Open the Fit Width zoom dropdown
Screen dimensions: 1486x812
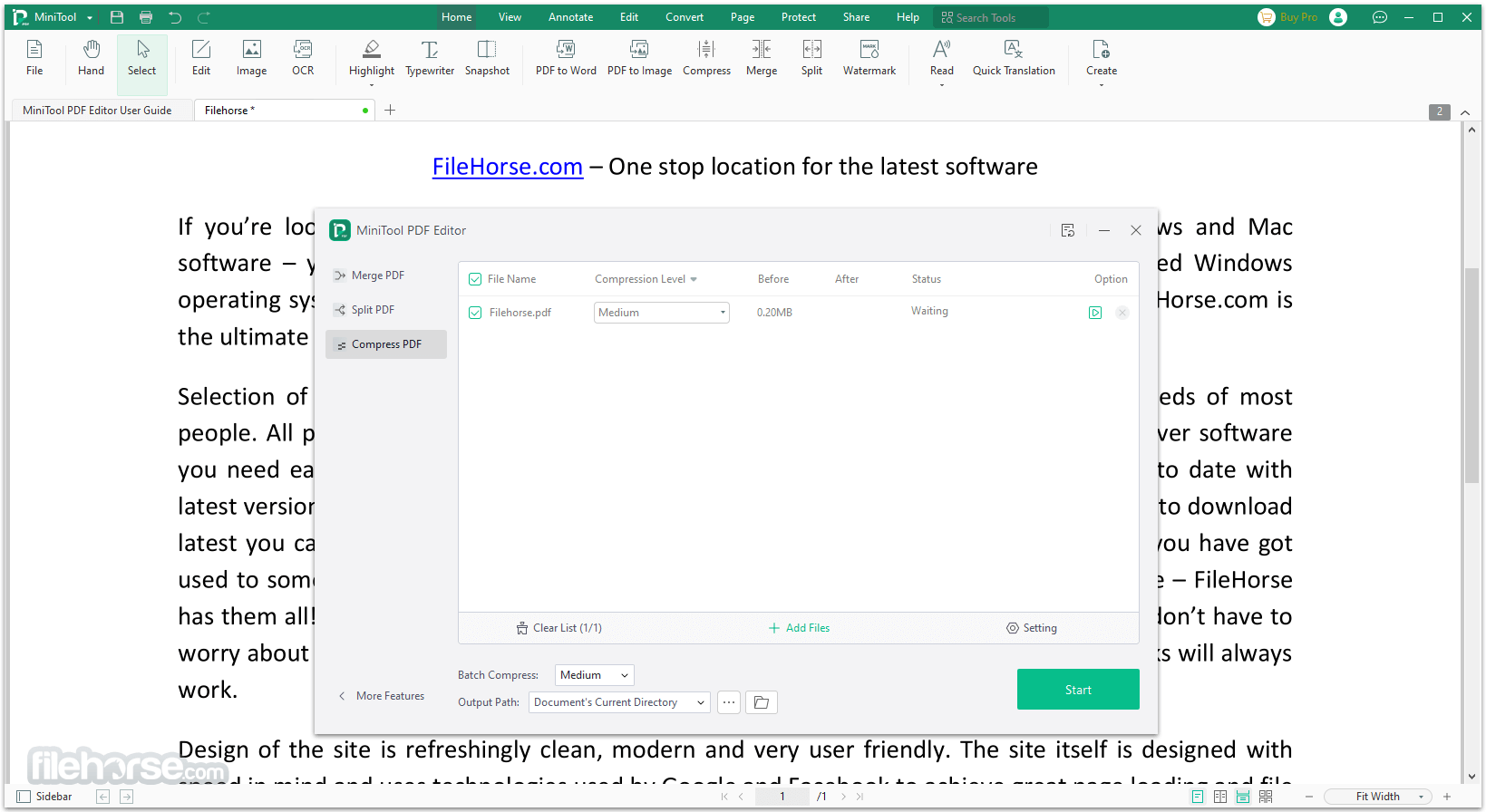point(1378,797)
